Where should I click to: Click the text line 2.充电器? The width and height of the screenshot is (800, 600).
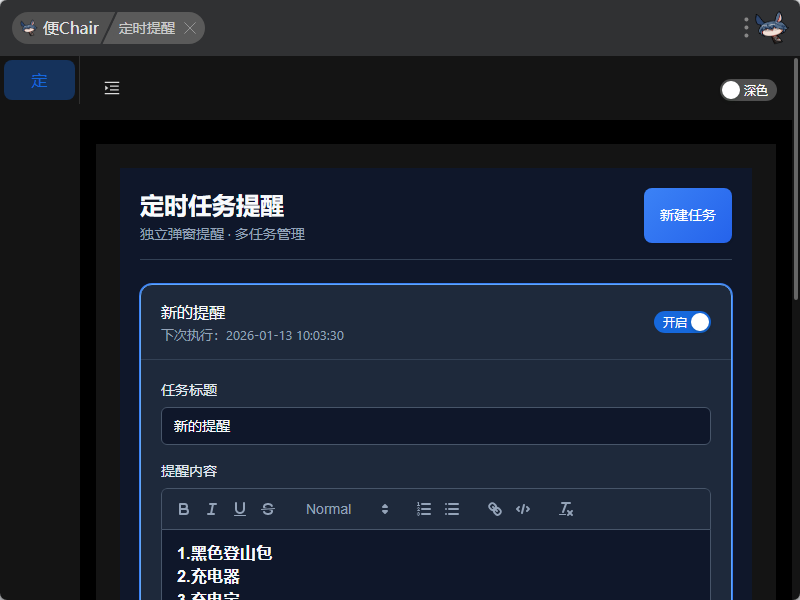coord(208,577)
